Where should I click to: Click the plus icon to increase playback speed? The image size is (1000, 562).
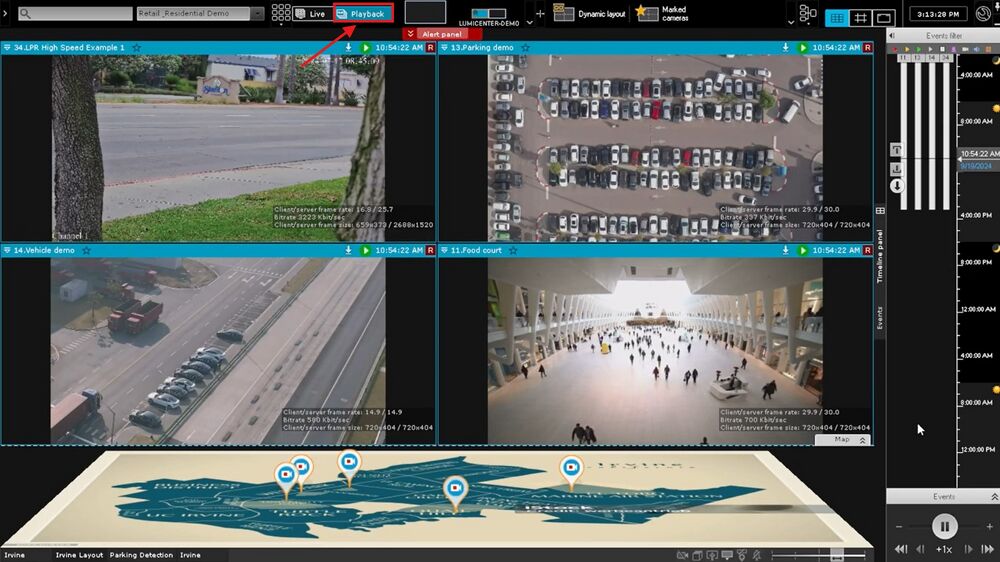point(989,527)
